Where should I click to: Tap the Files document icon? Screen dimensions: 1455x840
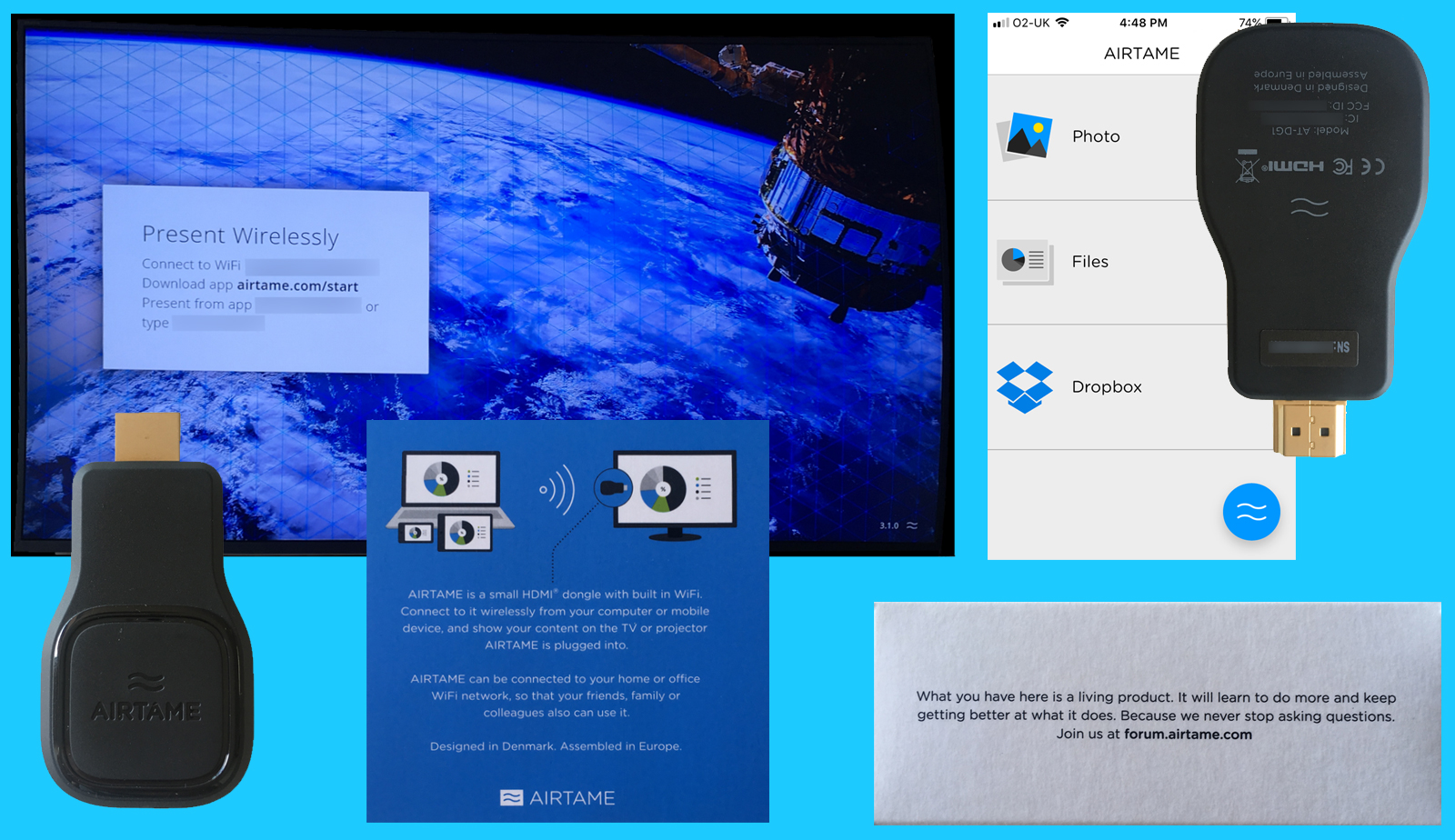point(1025,262)
